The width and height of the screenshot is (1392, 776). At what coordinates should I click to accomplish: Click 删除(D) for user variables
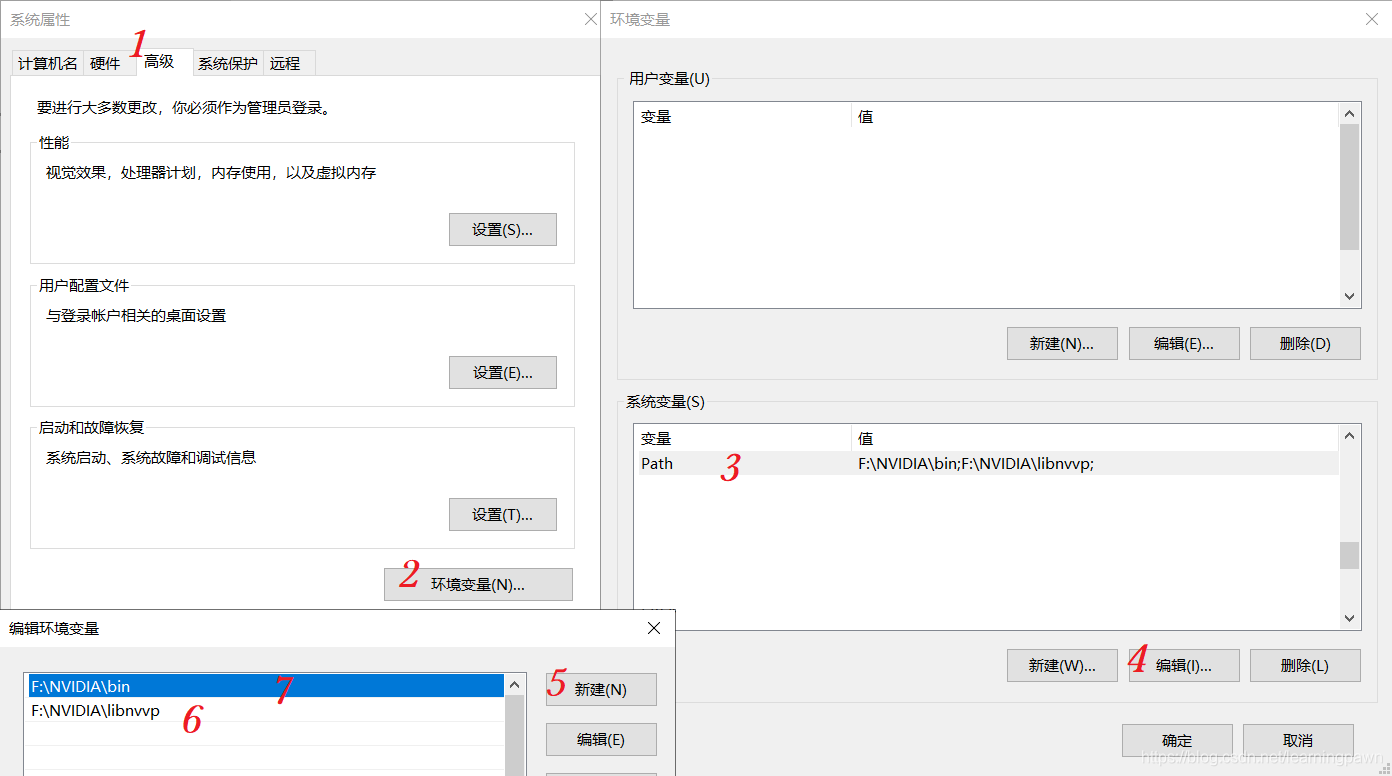1305,343
